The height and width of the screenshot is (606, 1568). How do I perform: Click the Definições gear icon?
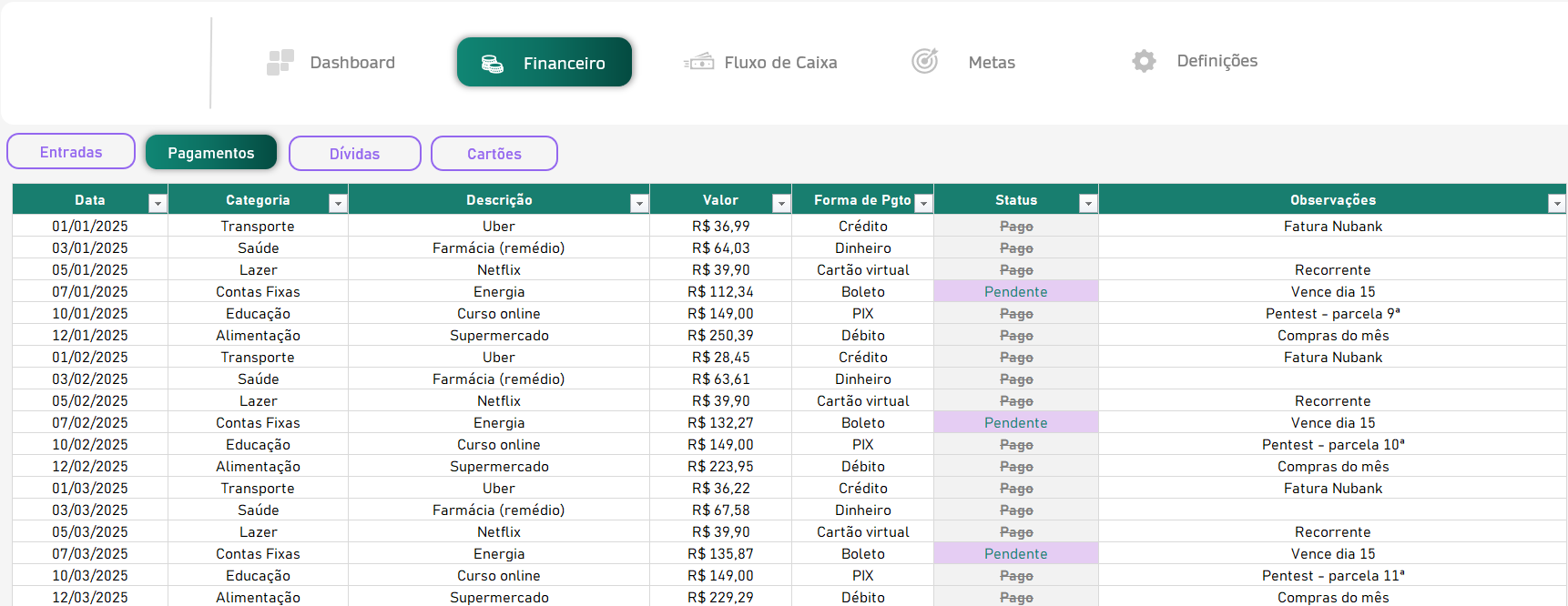[x=1144, y=61]
